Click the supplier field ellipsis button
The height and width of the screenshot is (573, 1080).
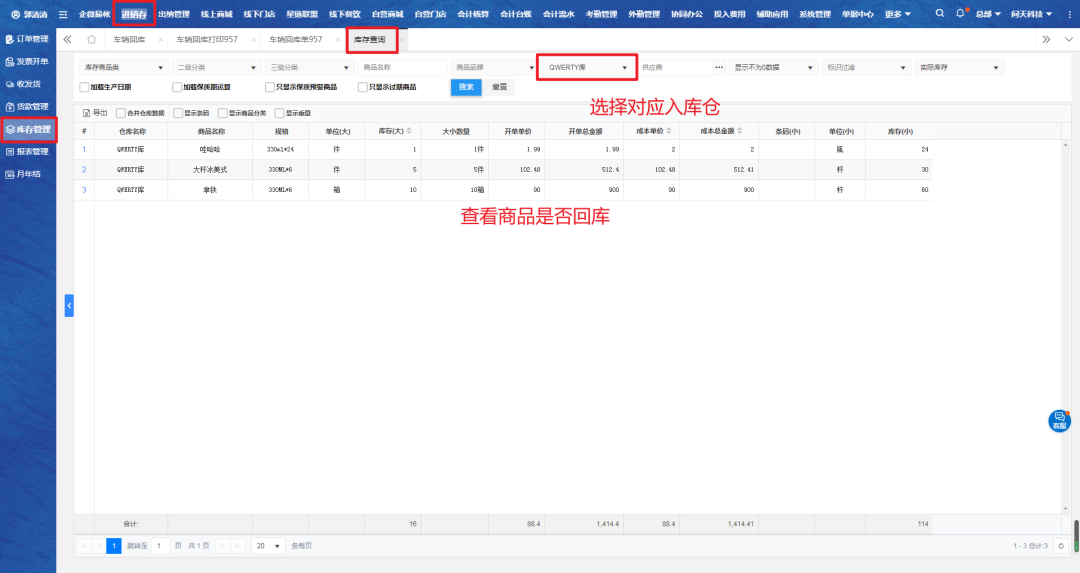pos(719,68)
